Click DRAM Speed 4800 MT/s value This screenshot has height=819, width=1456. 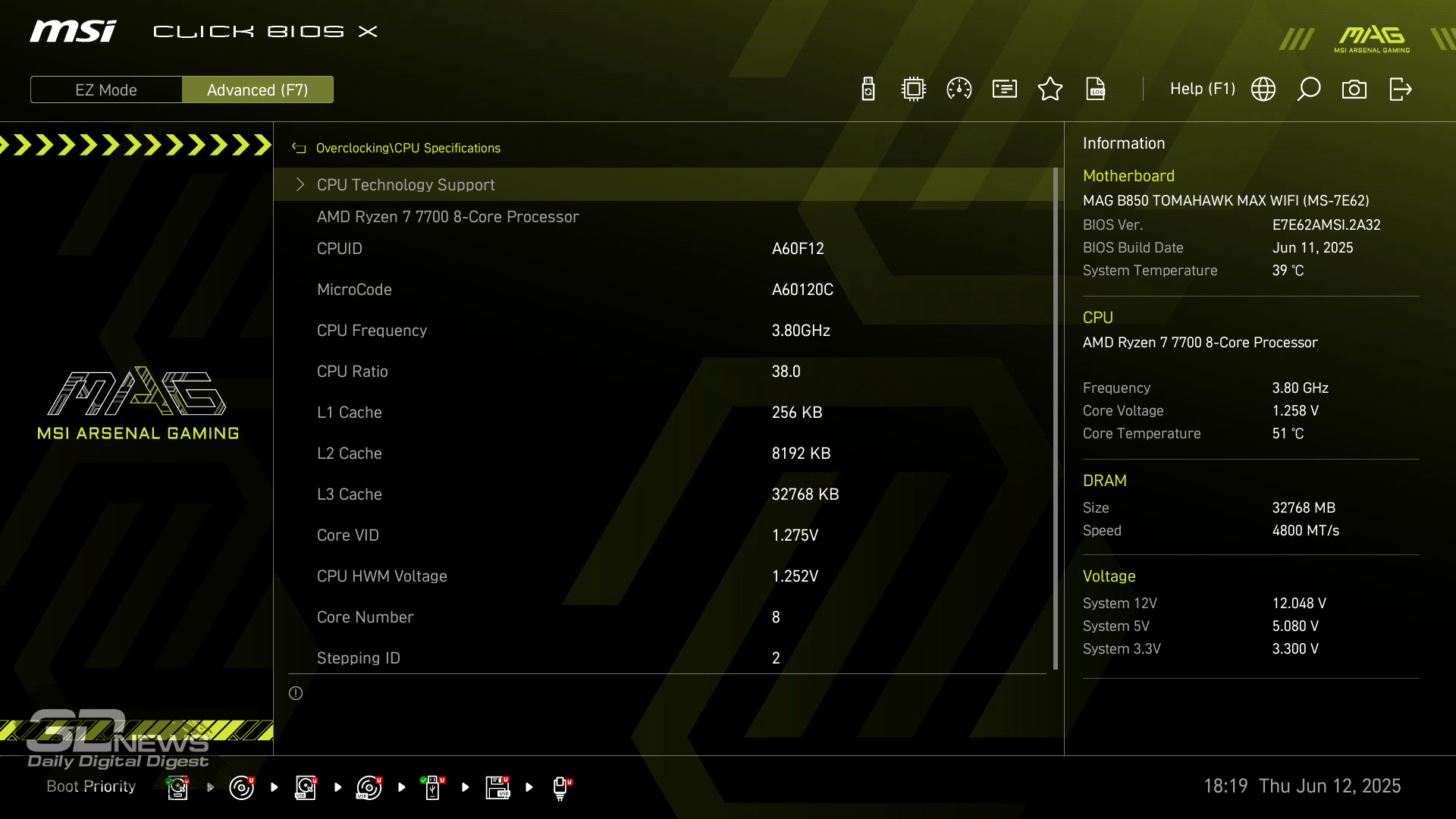tap(1306, 531)
